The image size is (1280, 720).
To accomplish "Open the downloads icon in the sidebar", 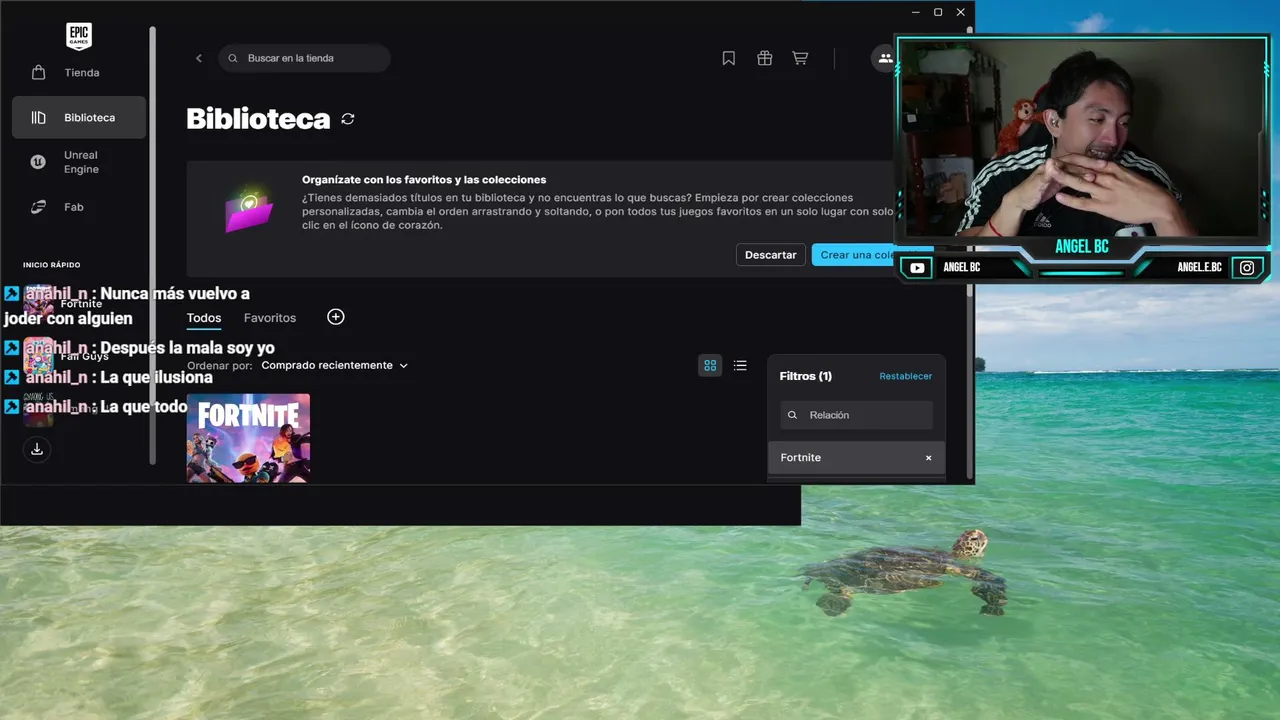I will click(37, 449).
